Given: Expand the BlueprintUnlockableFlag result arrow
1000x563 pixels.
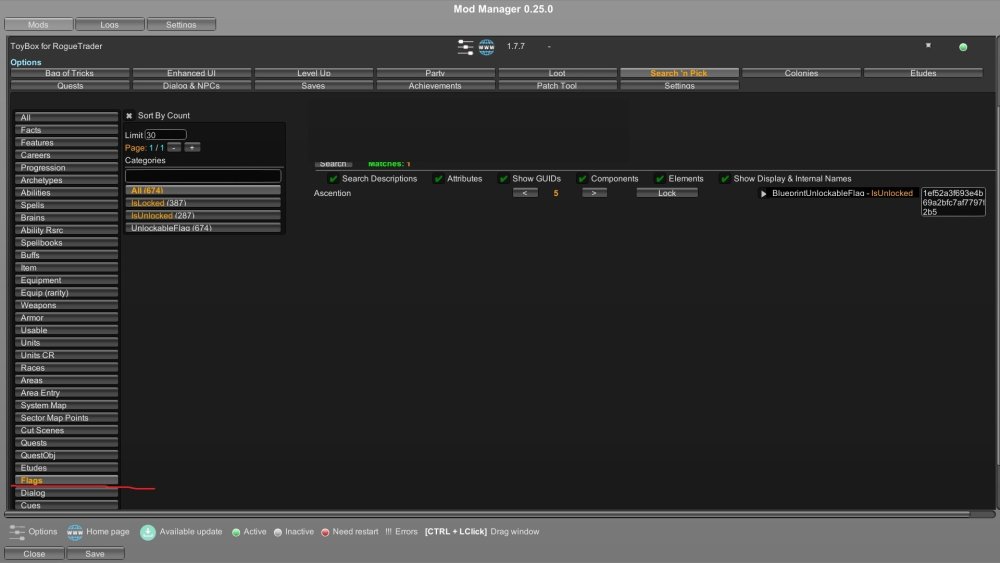Looking at the screenshot, I should pyautogui.click(x=764, y=193).
